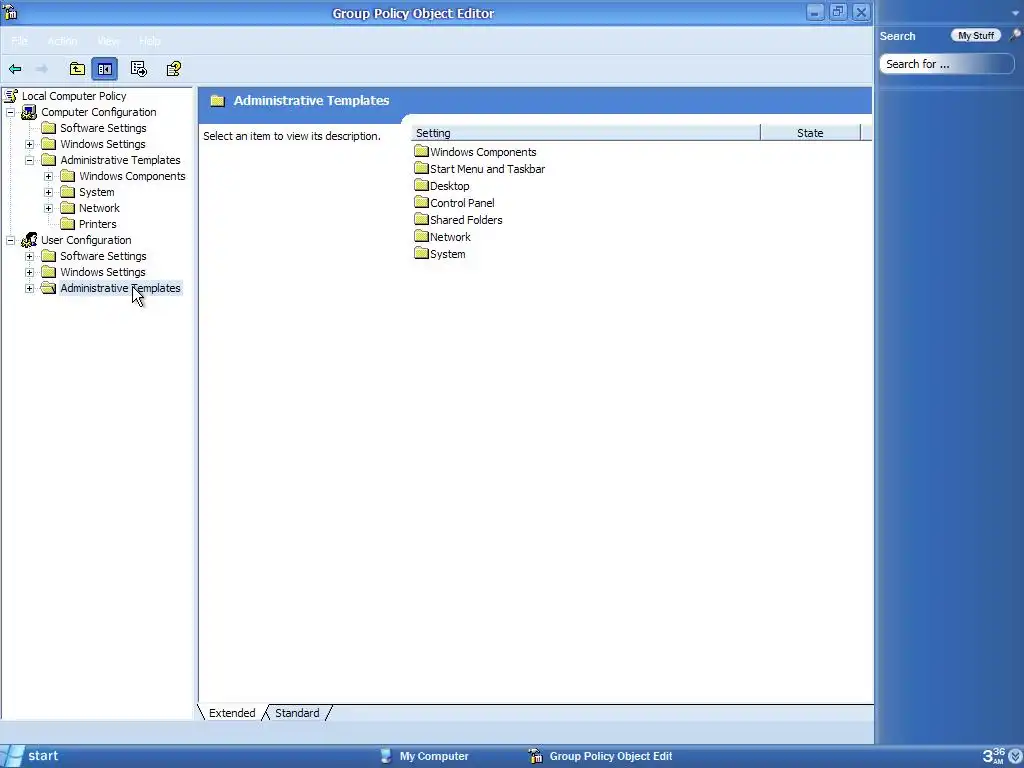Sort by the Setting column header
Viewport: 1024px width, 768px height.
pos(586,133)
